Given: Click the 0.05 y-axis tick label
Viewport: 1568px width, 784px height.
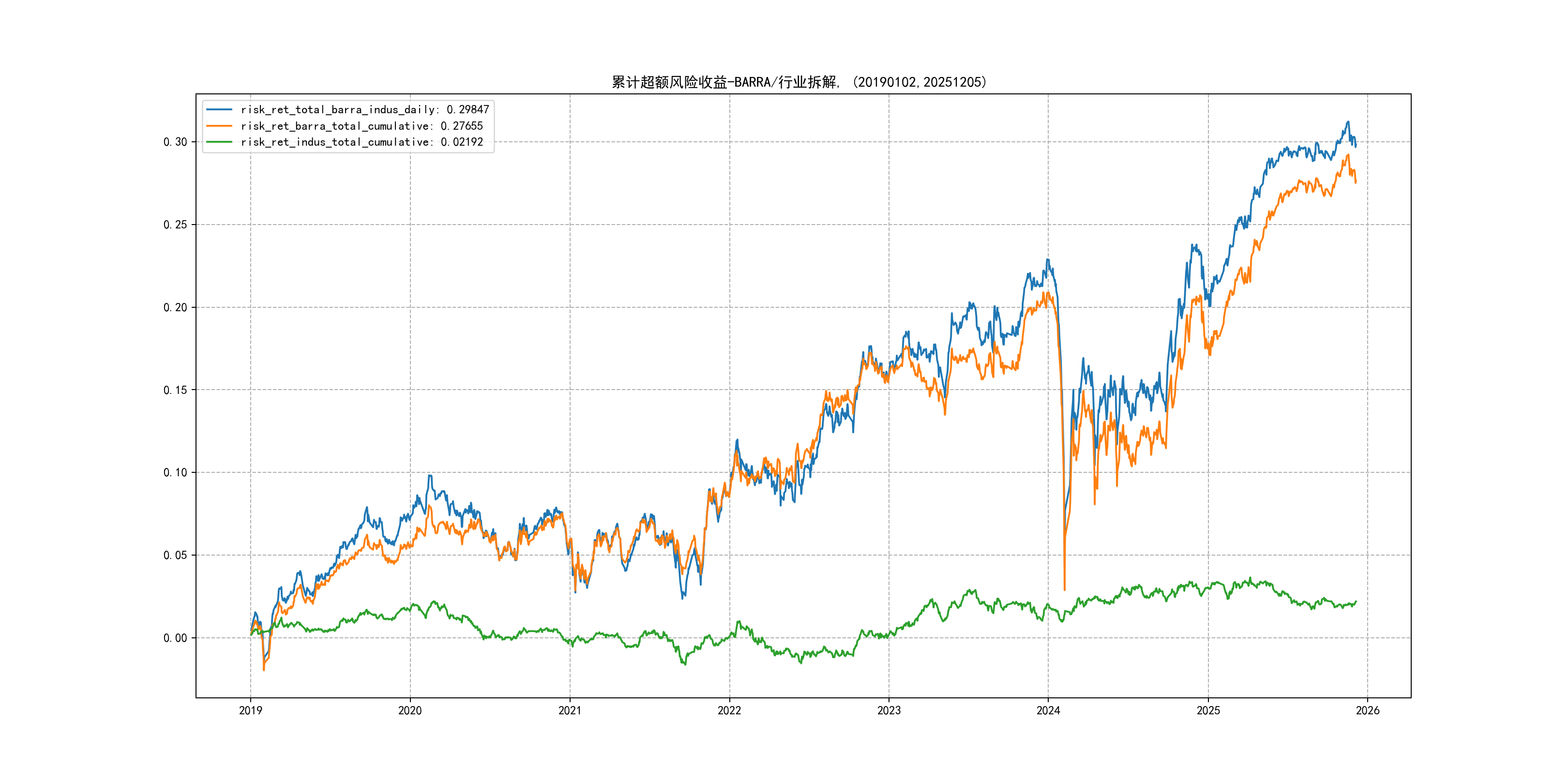Looking at the screenshot, I should pyautogui.click(x=175, y=555).
